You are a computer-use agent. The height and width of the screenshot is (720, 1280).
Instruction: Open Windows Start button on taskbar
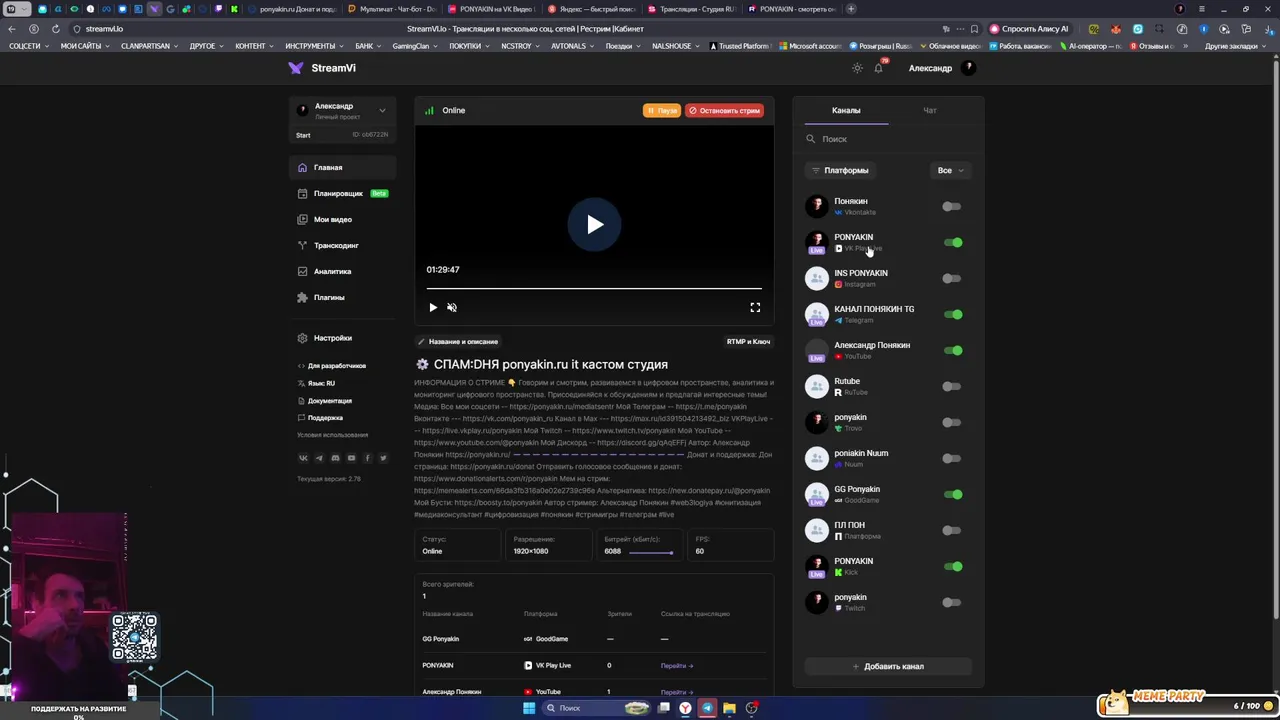pyautogui.click(x=529, y=708)
